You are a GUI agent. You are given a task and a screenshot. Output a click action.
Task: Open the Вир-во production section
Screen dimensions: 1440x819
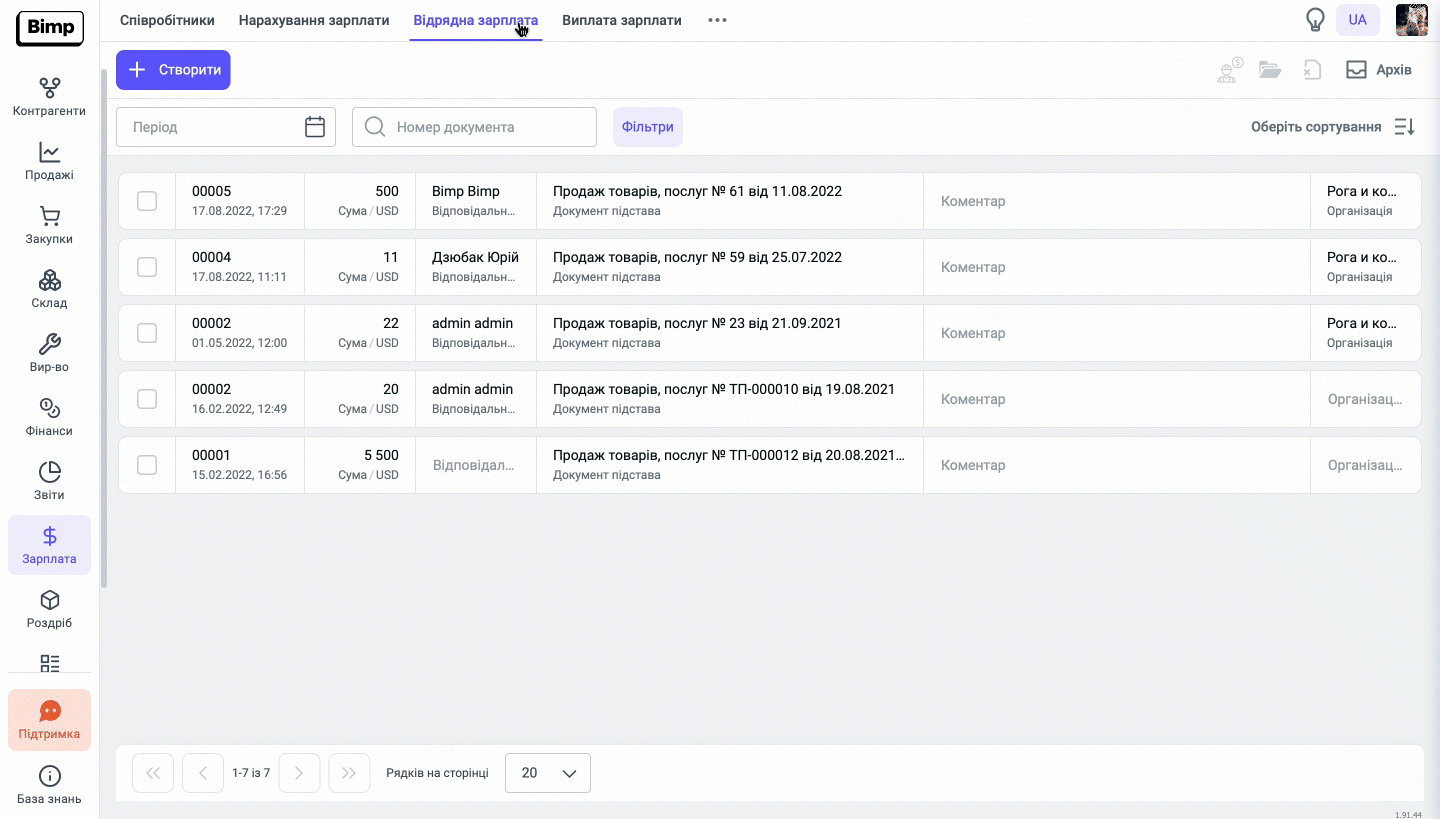49,354
